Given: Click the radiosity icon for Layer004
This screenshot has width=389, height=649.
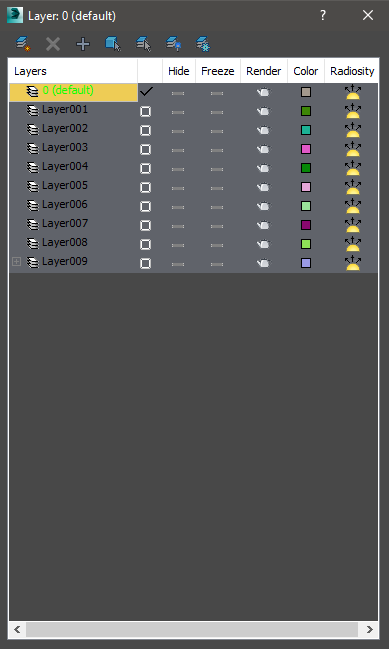Looking at the screenshot, I should (353, 168).
